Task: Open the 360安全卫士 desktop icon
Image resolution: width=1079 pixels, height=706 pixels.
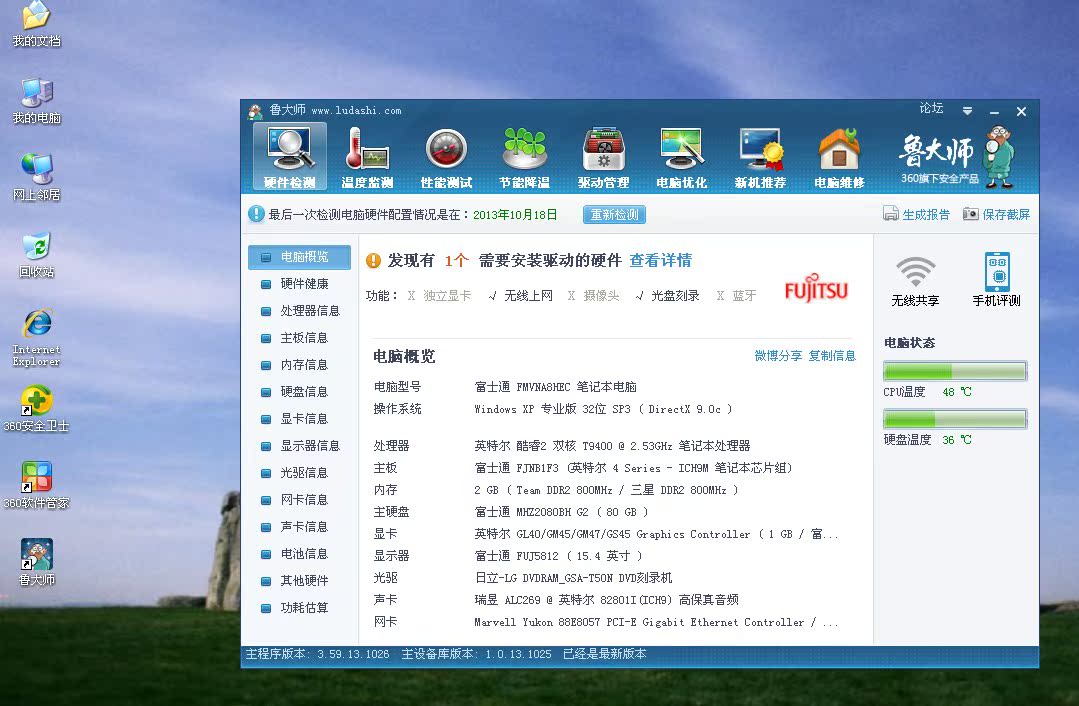Action: [36, 409]
